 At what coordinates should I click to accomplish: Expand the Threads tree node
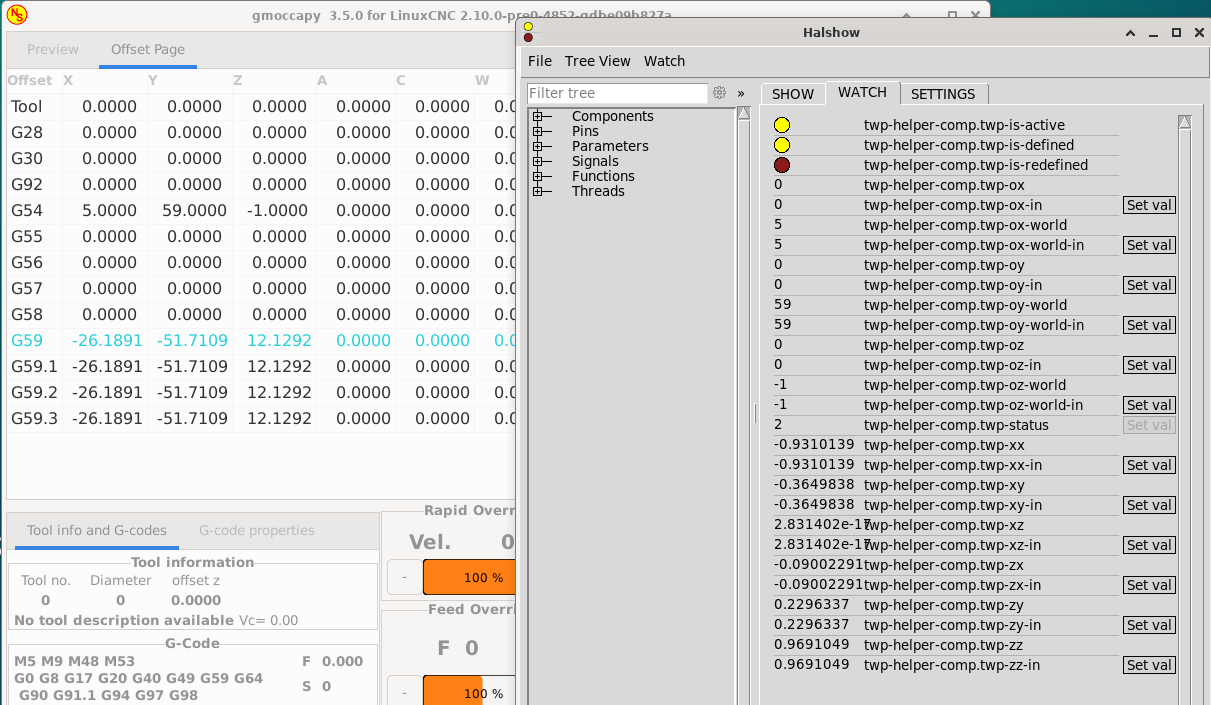point(538,191)
